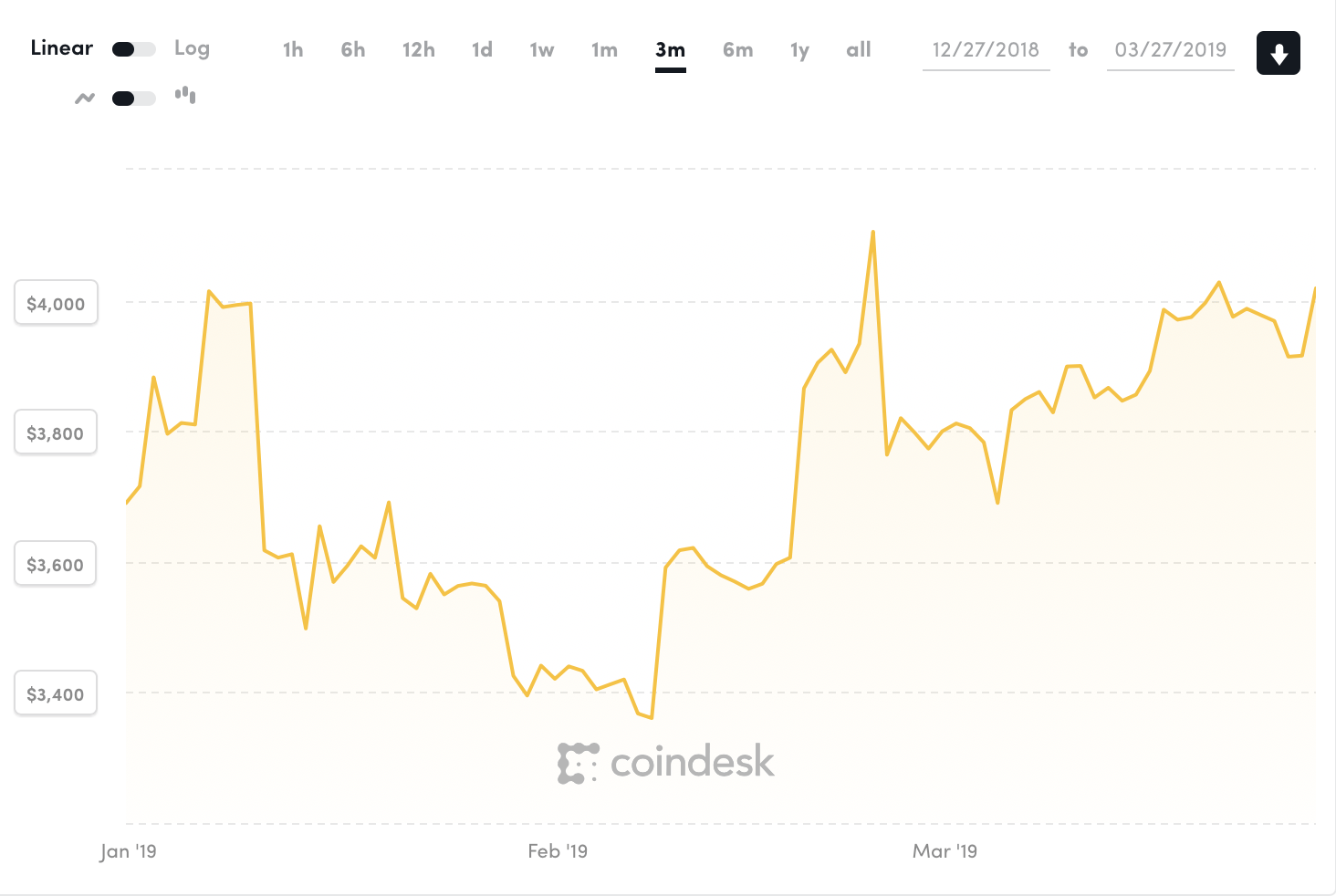Display the all-time price history
Screen dimensions: 1336x896
(x=858, y=50)
